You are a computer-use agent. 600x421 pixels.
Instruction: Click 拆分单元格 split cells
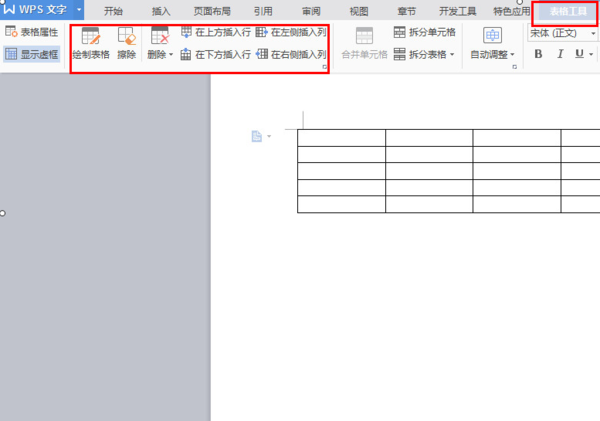[x=425, y=32]
